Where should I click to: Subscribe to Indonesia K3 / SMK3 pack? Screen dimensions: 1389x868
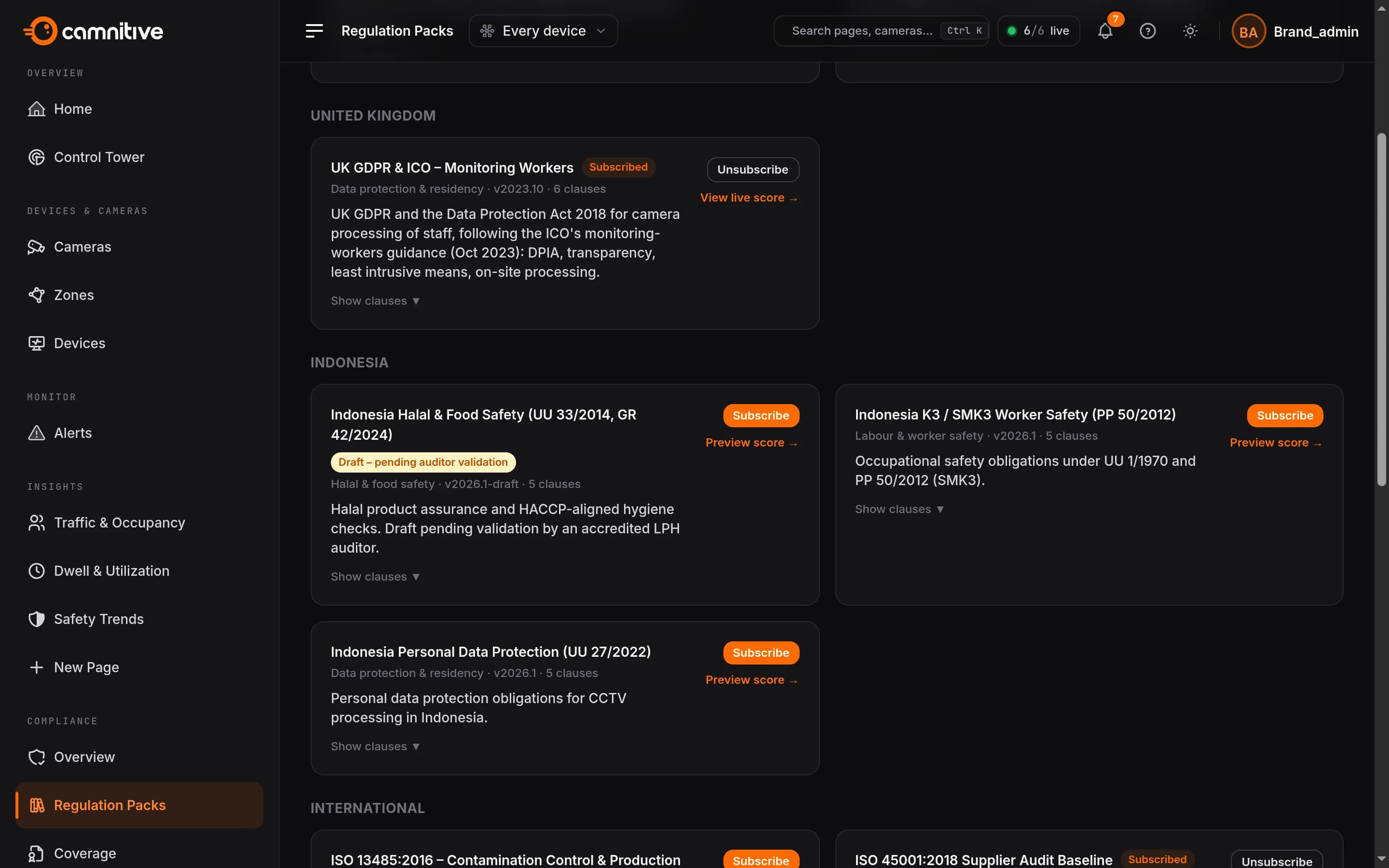coord(1284,416)
